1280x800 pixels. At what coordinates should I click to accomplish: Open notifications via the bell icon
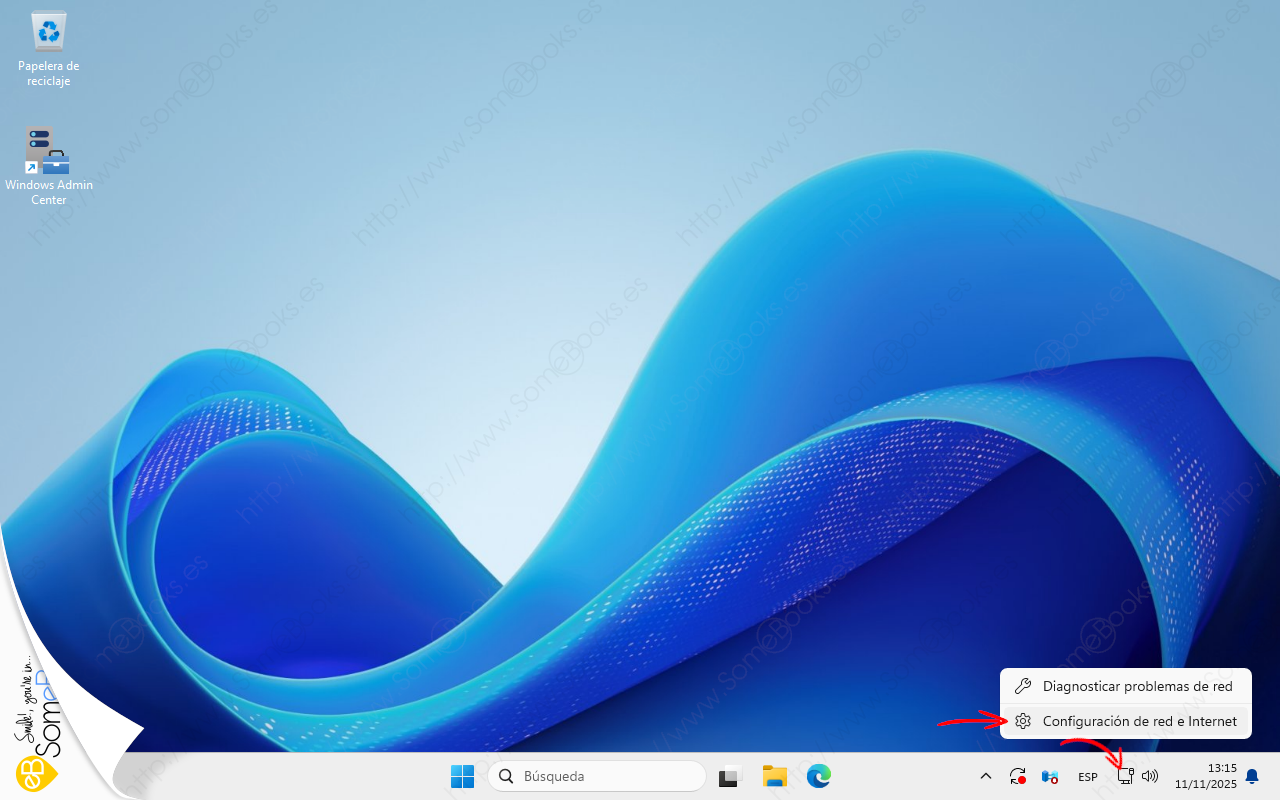pyautogui.click(x=1251, y=776)
